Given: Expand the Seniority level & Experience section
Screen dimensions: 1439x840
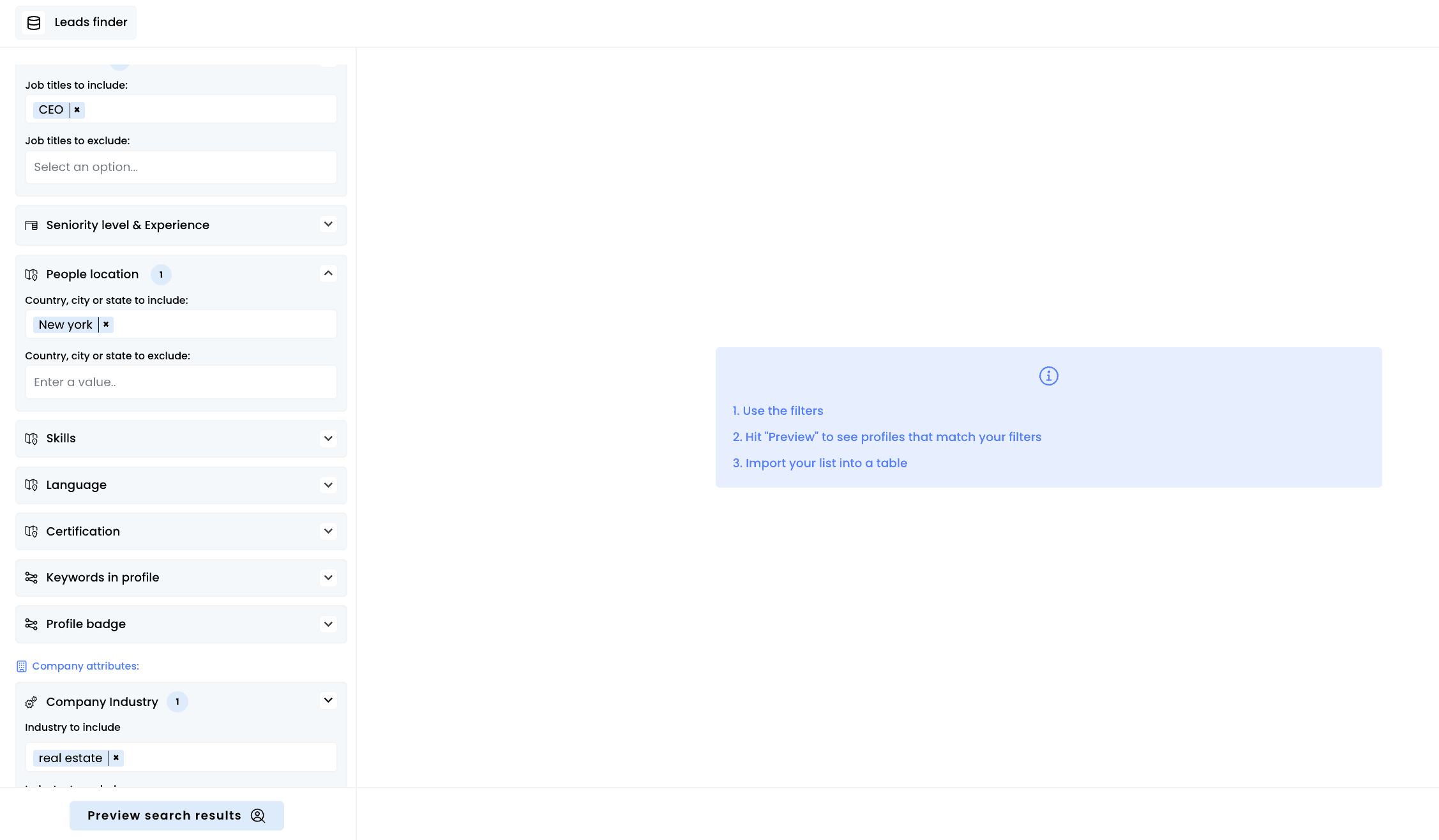Looking at the screenshot, I should pos(328,224).
